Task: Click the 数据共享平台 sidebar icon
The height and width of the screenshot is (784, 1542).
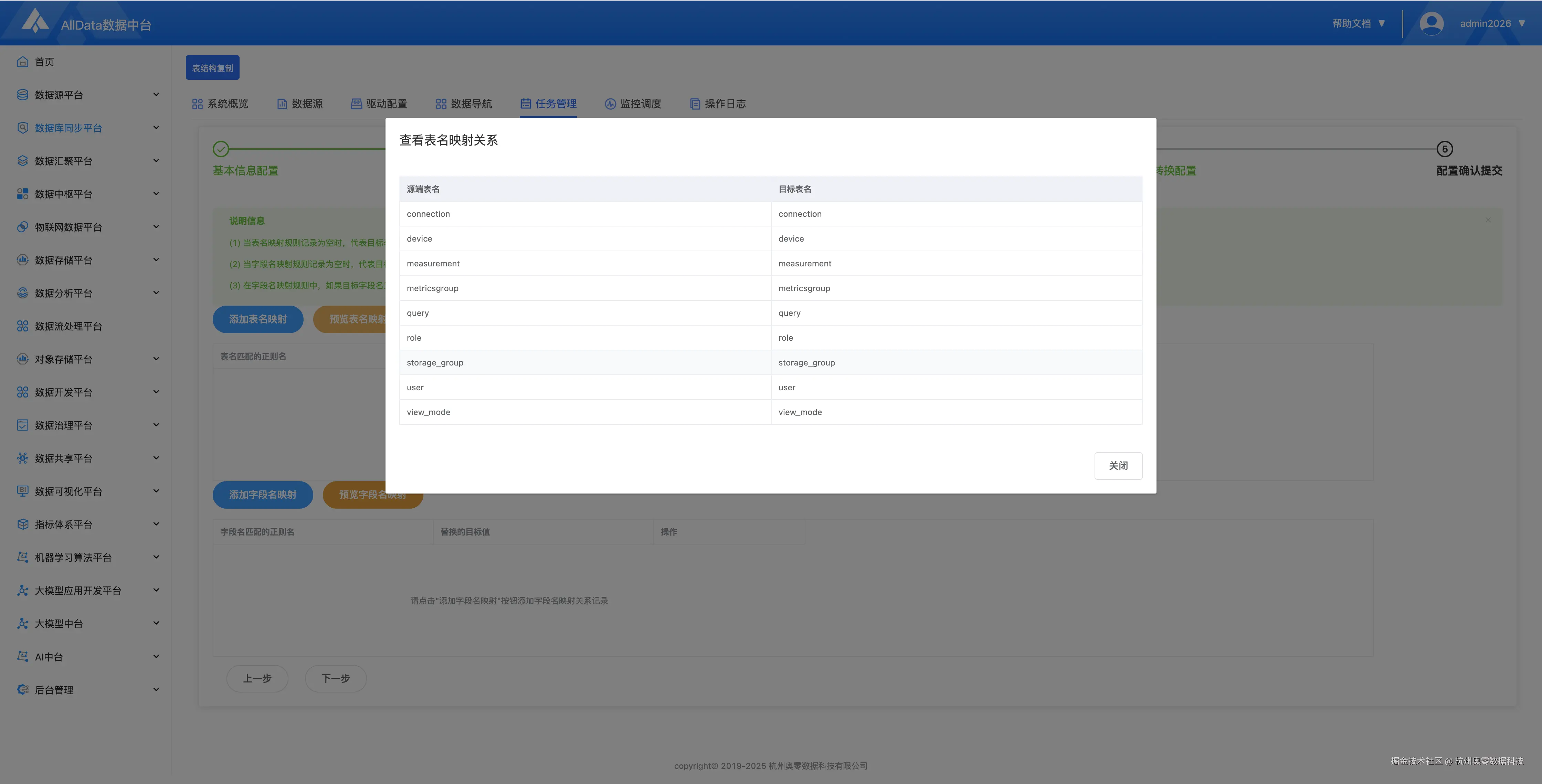Action: click(23, 458)
